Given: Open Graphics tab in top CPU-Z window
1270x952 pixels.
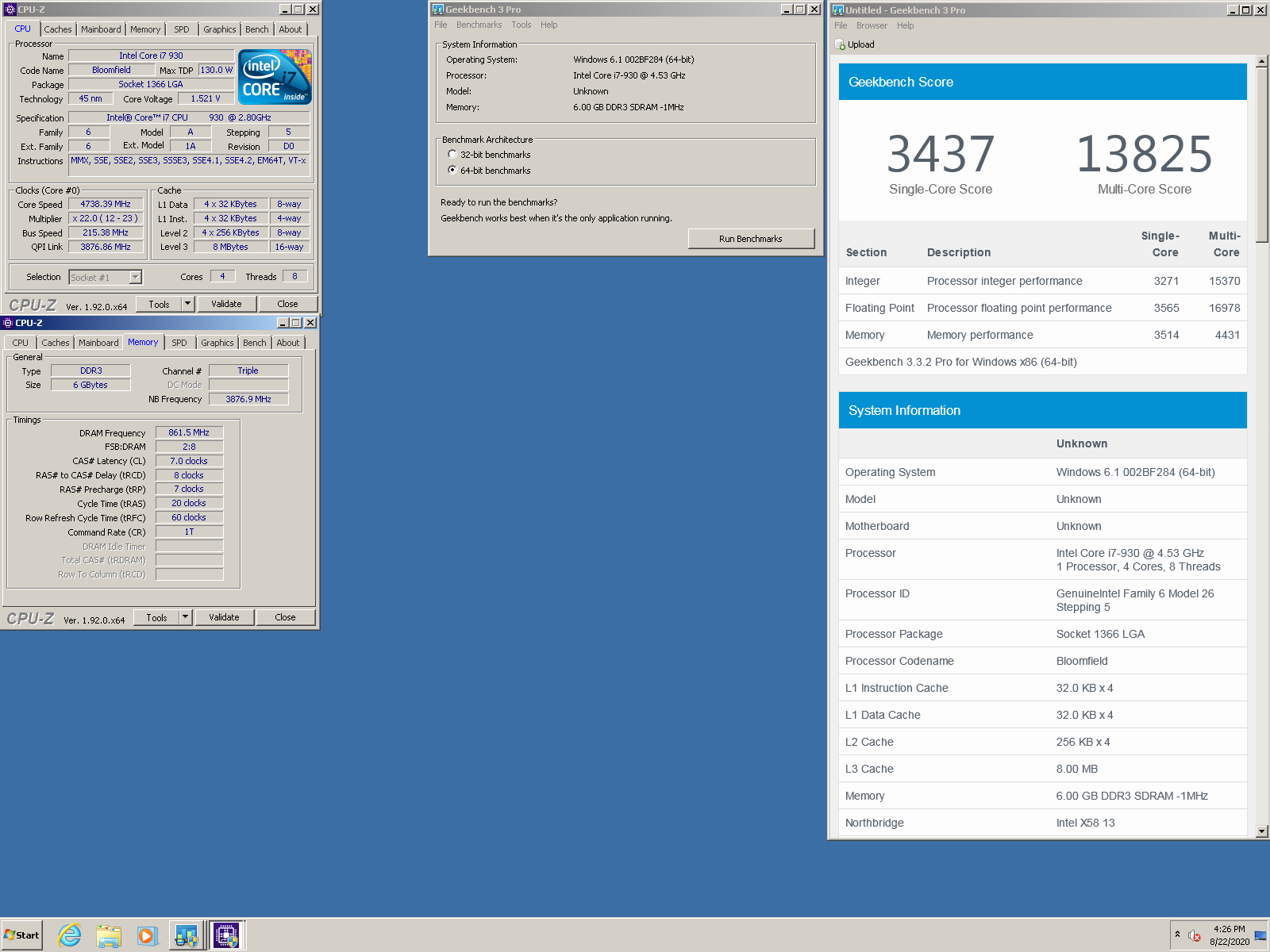Looking at the screenshot, I should (220, 29).
